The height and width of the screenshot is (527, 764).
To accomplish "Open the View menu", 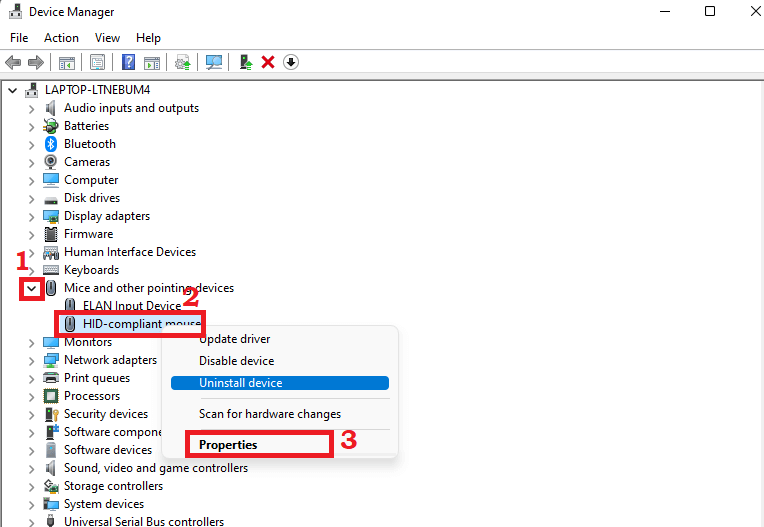I will pyautogui.click(x=107, y=38).
